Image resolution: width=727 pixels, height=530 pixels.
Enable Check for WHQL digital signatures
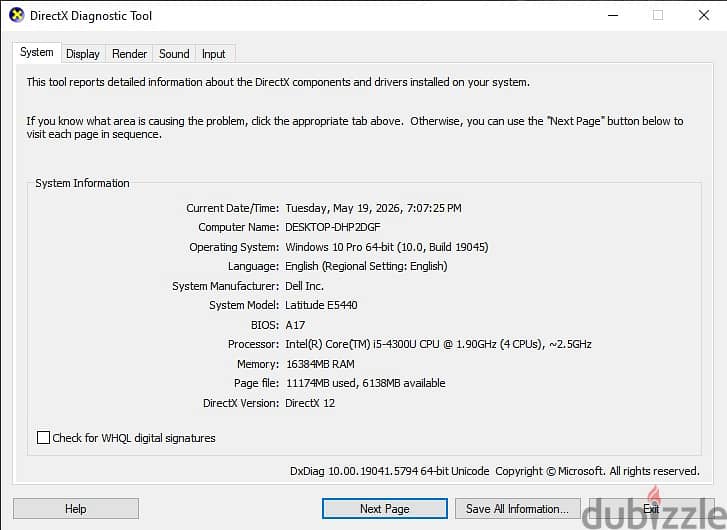(43, 437)
